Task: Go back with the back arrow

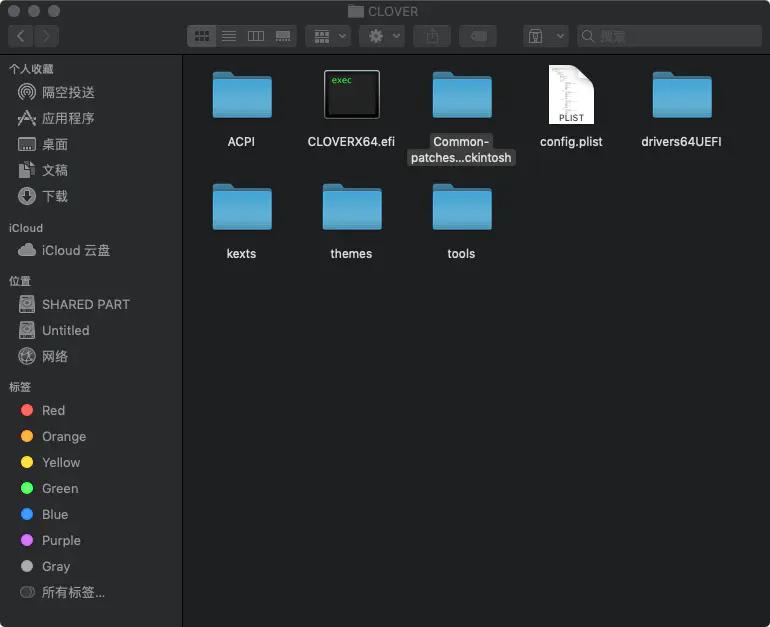Action: coord(21,36)
